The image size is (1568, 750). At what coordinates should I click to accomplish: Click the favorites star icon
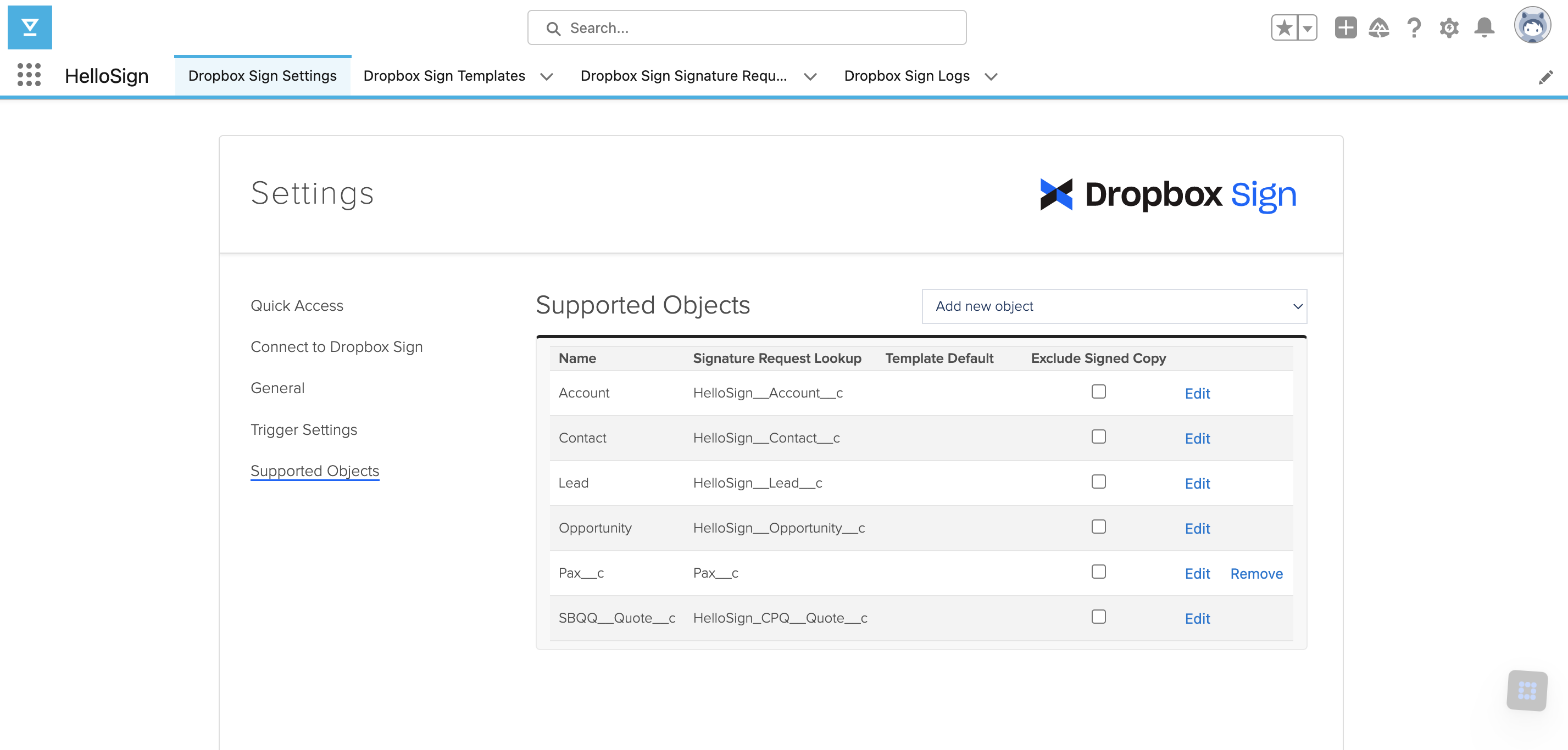tap(1284, 28)
